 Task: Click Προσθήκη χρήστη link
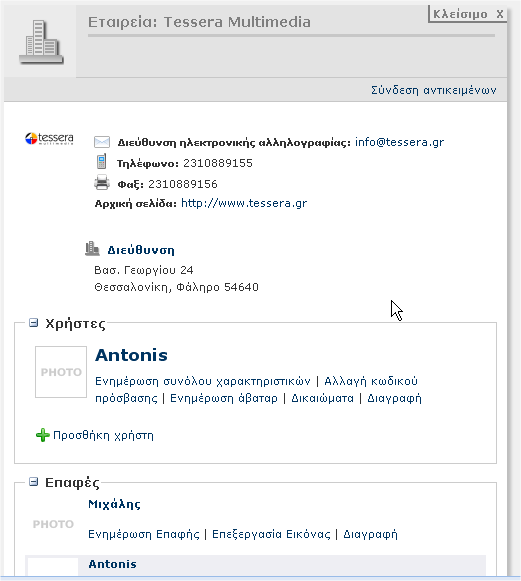coord(103,435)
